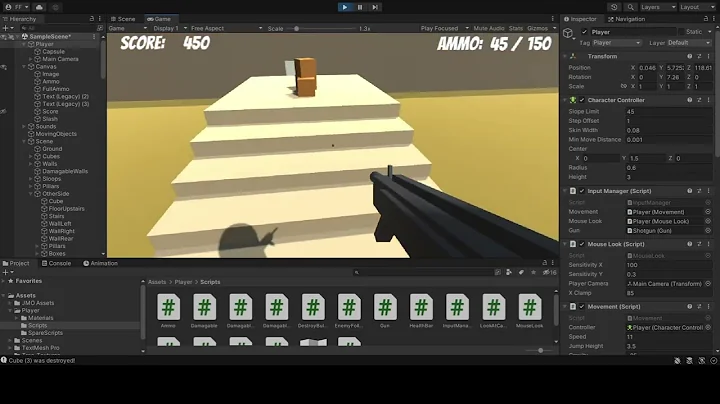This screenshot has height=404, width=720.
Task: Open the Layer dropdown set to Default
Action: pyautogui.click(x=689, y=43)
